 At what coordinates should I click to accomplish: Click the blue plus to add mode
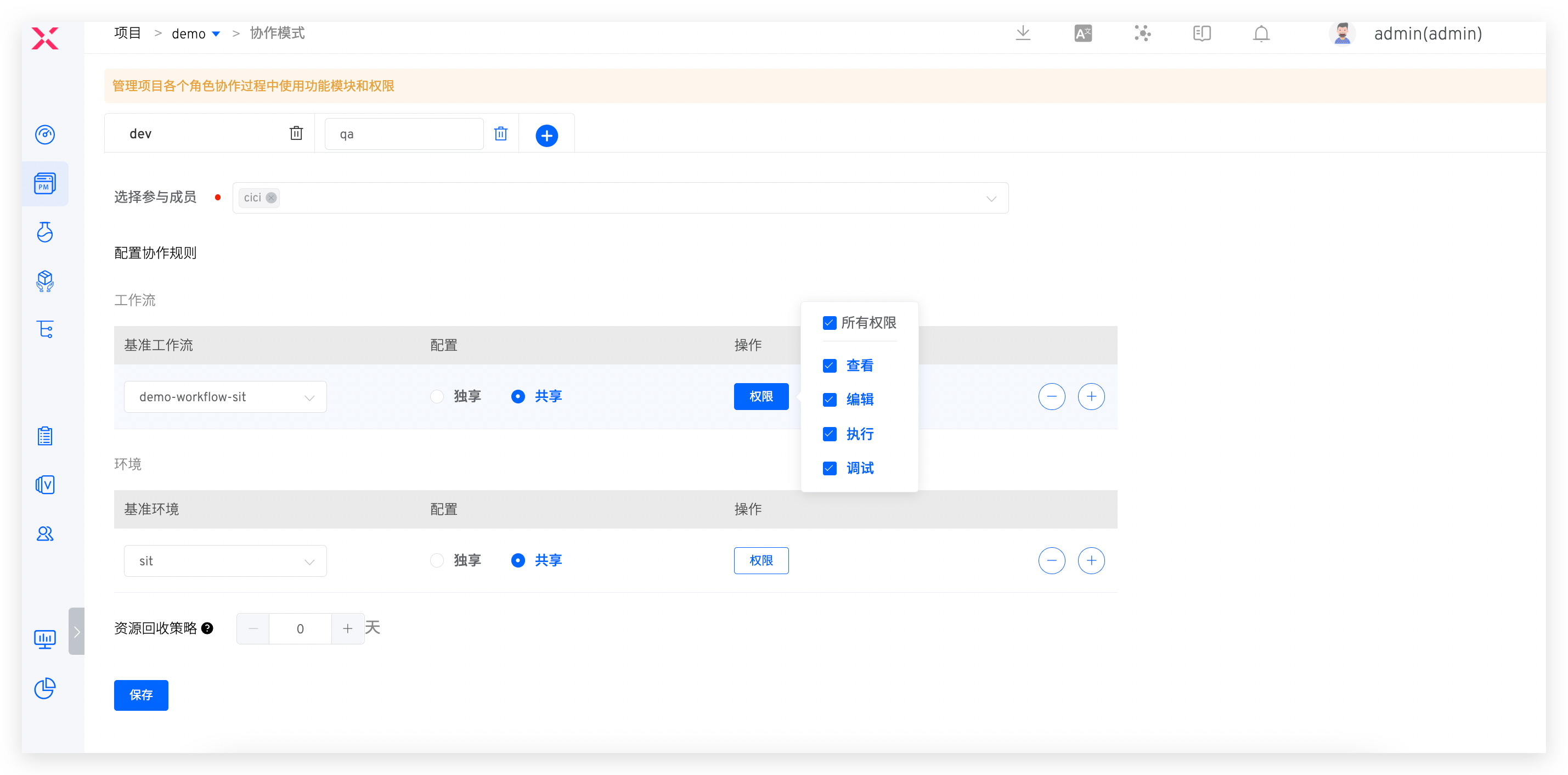coord(546,135)
